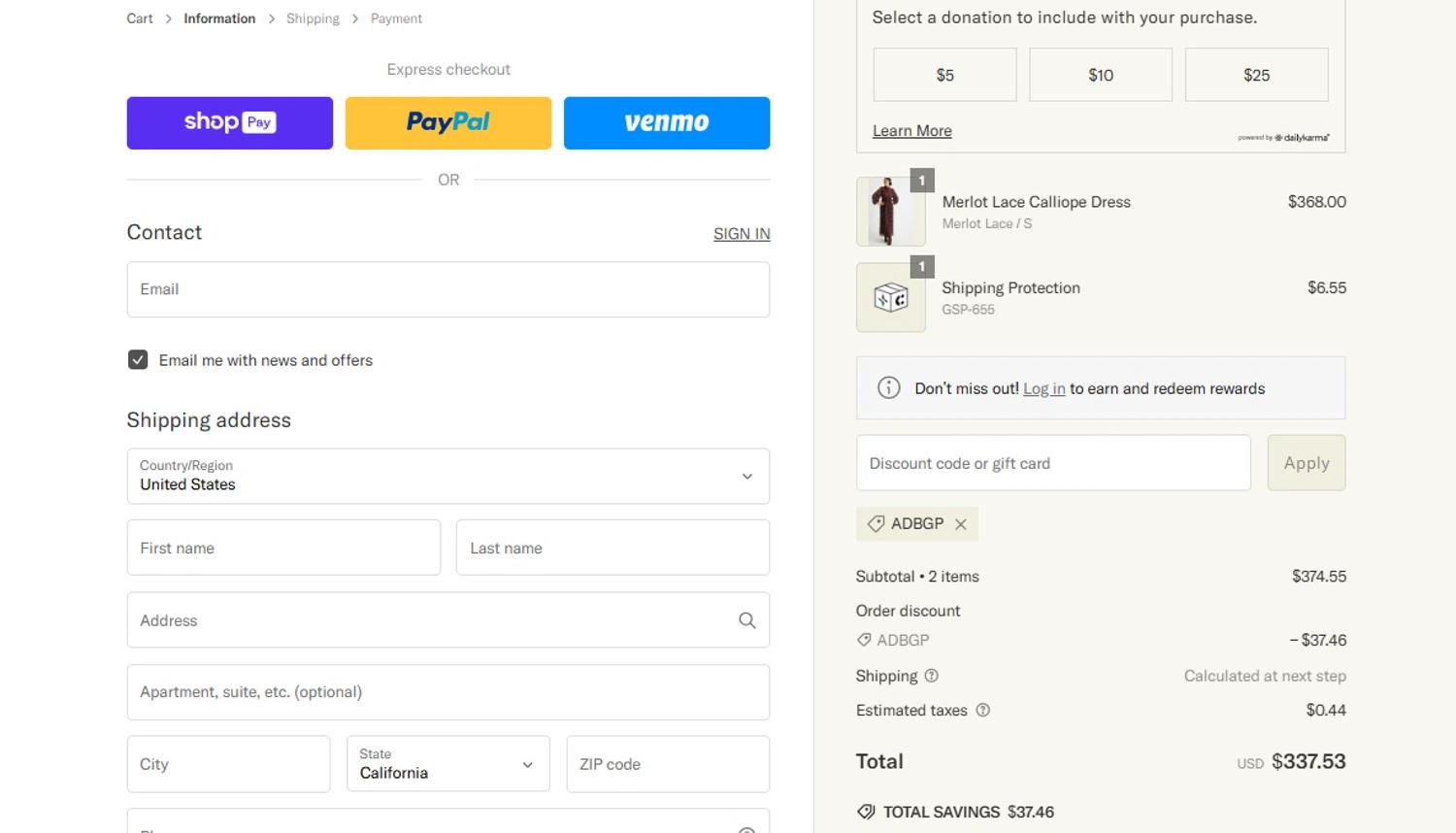Click the Shipping Protection package icon
Image resolution: width=1456 pixels, height=833 pixels.
(x=891, y=297)
